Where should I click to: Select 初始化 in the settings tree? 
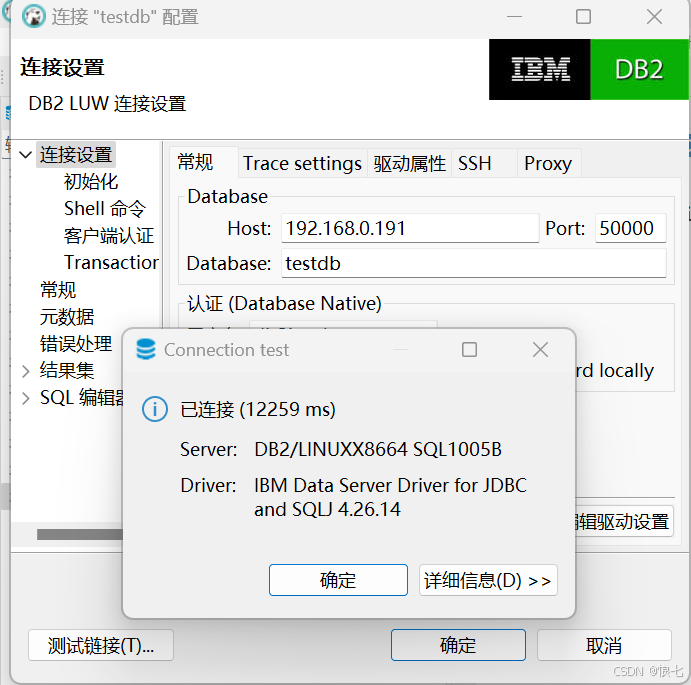(91, 182)
